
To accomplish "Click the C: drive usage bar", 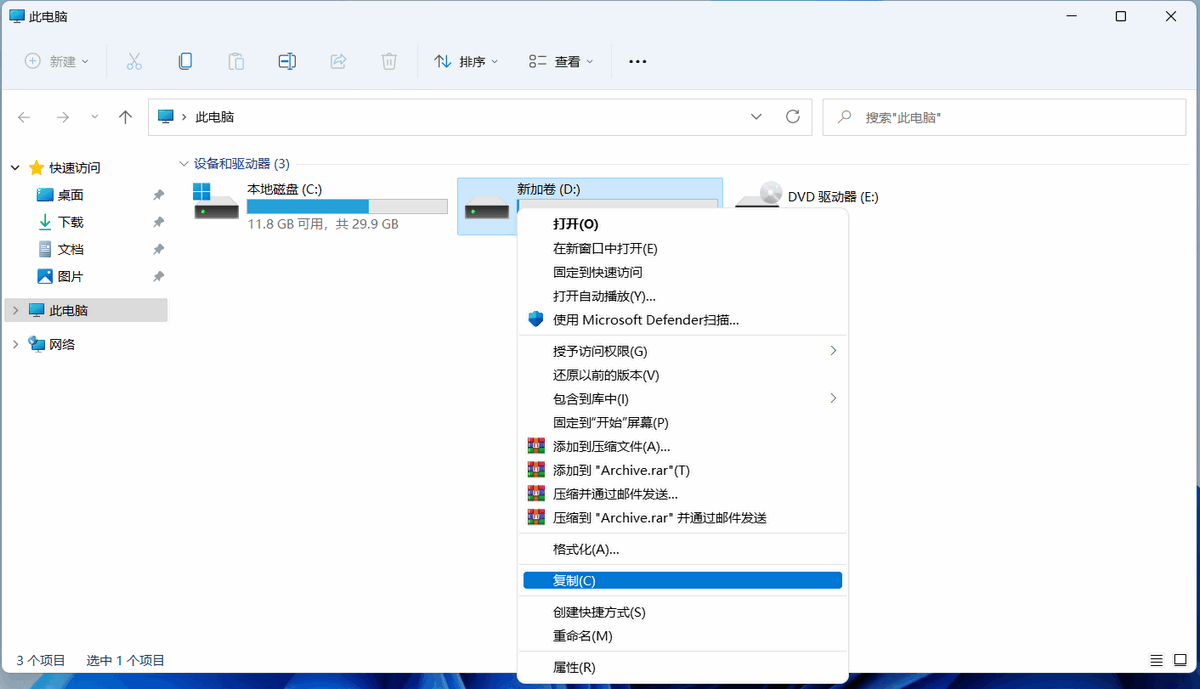I will 347,206.
